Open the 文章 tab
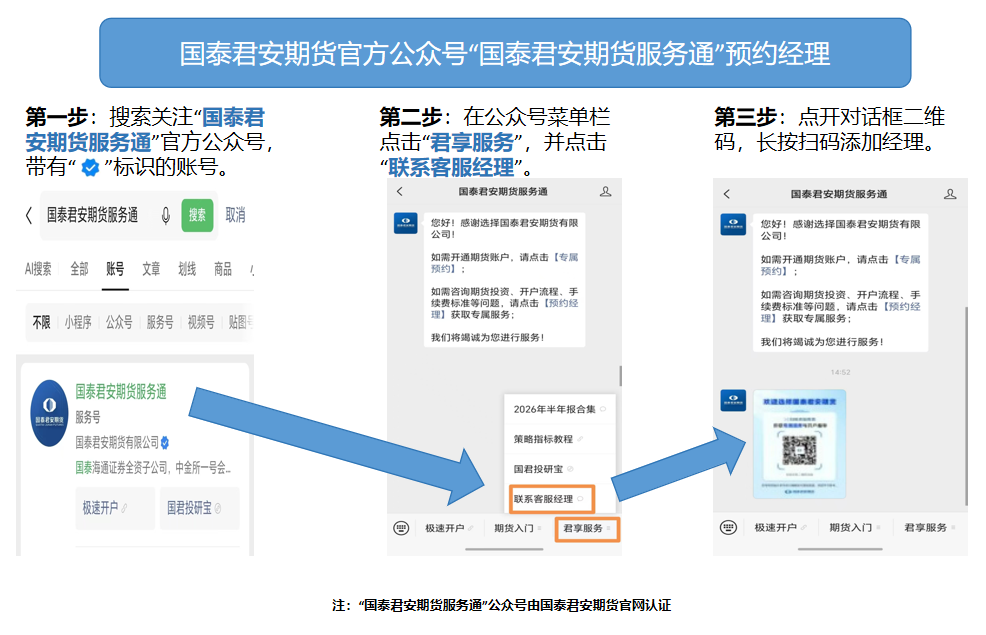The image size is (986, 635). [x=151, y=269]
